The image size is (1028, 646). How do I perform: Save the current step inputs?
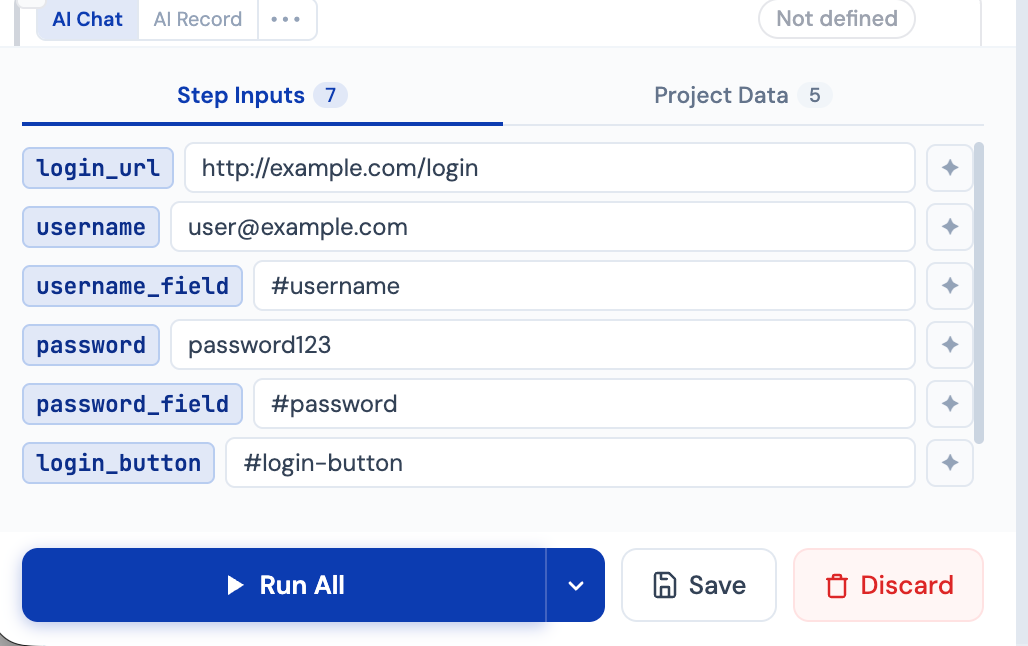[699, 585]
